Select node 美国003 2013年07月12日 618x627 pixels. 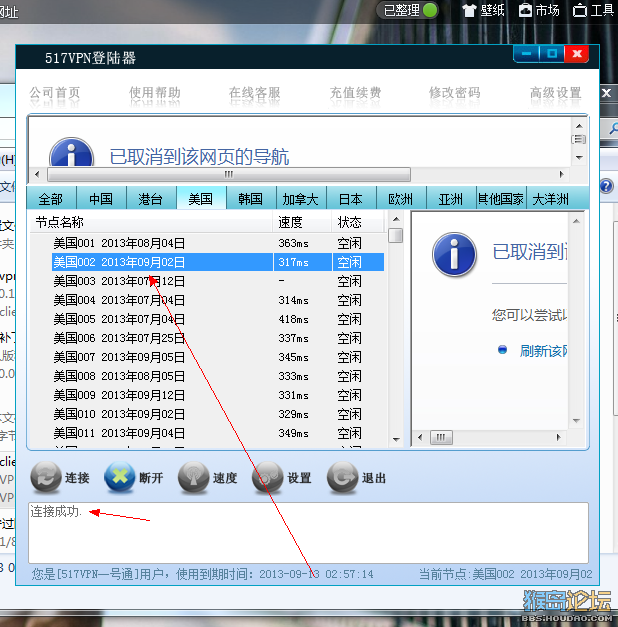pos(218,281)
